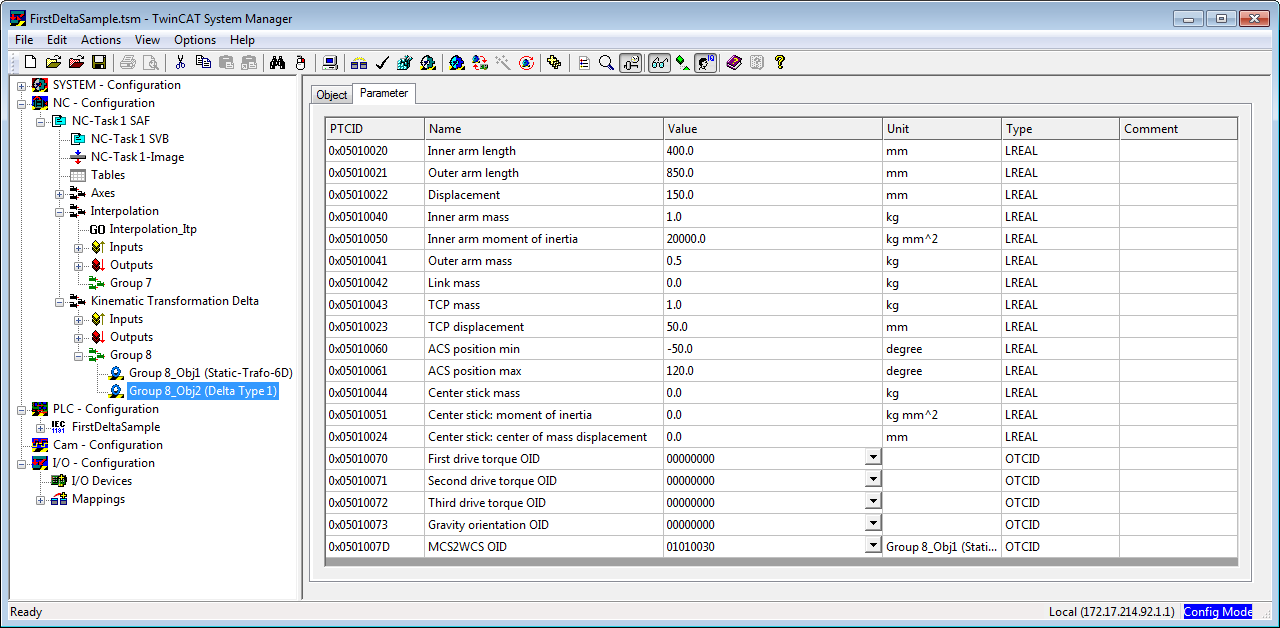Sort by the PTCID column header
1280x628 pixels.
pos(375,129)
